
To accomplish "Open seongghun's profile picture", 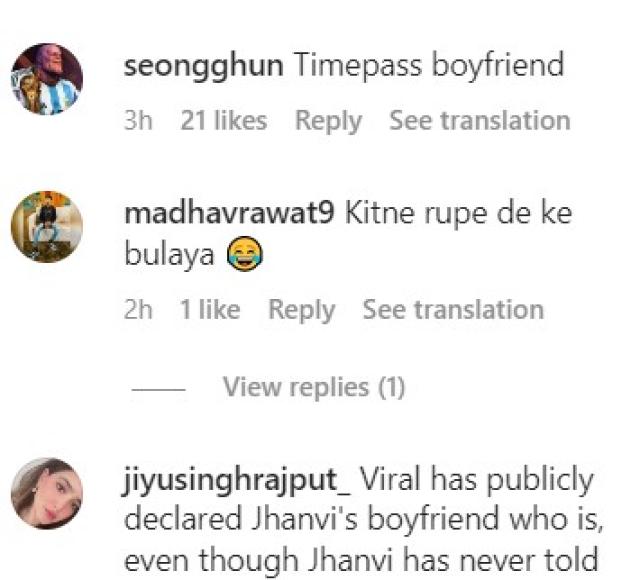I will pos(47,79).
